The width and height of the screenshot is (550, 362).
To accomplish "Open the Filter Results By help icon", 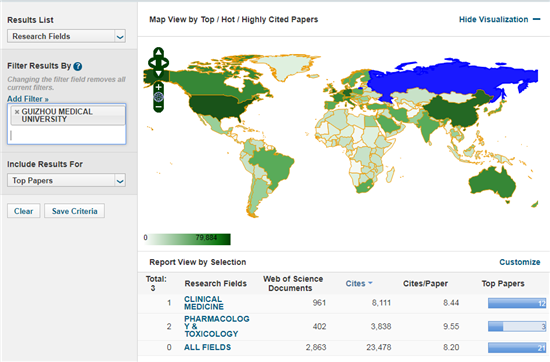I will [x=78, y=66].
